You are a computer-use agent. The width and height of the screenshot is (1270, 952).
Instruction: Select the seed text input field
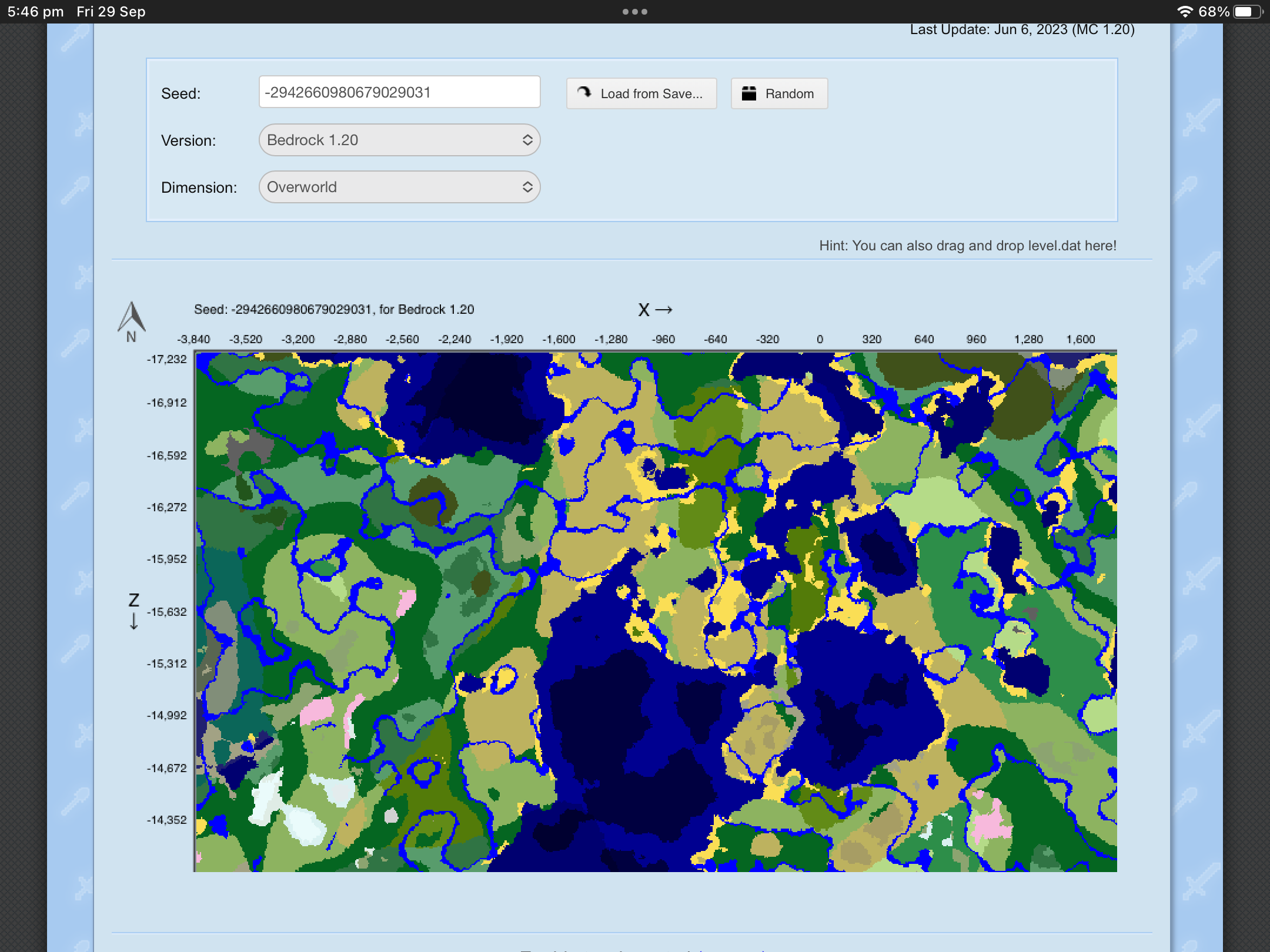[x=399, y=92]
